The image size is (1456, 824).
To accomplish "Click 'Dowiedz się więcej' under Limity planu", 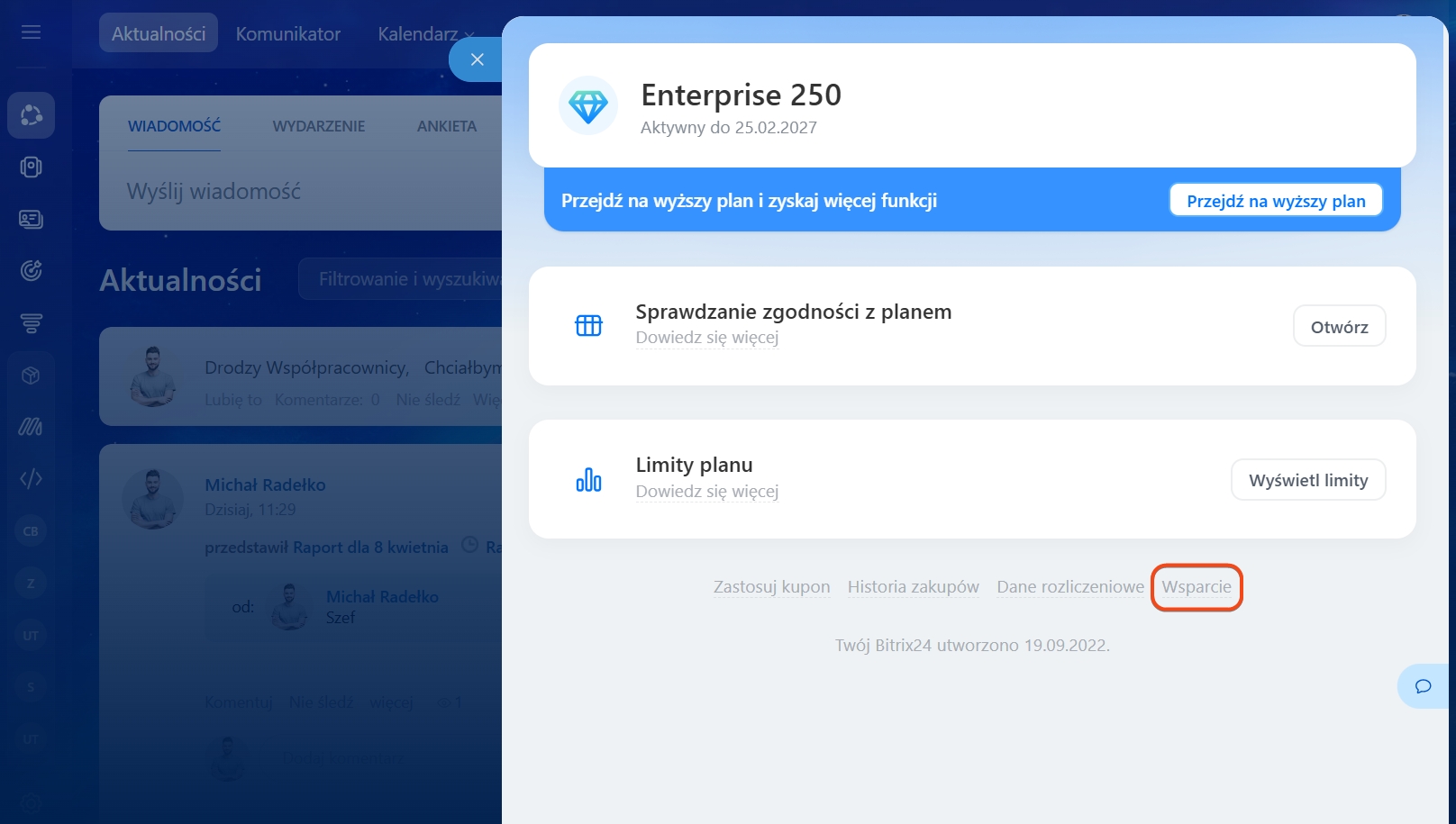I will pos(707,492).
